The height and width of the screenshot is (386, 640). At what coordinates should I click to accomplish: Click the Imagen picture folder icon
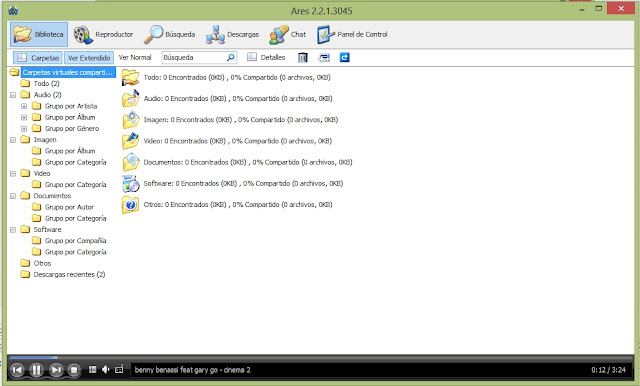(x=130, y=120)
